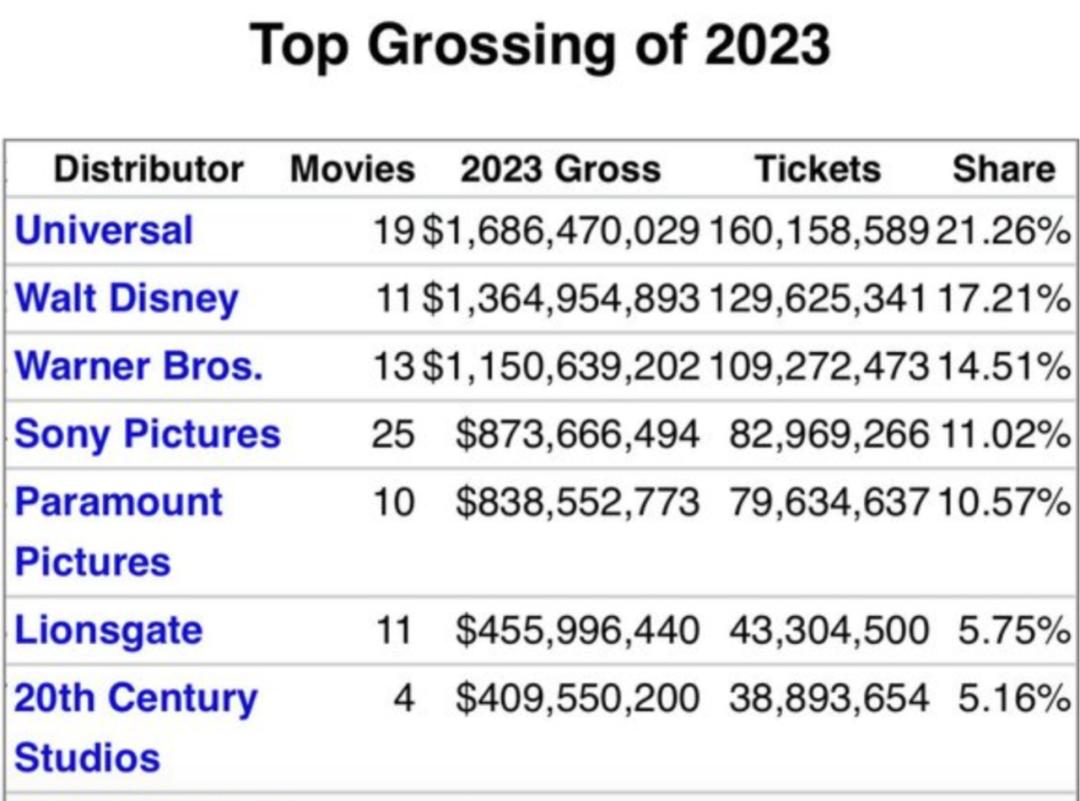This screenshot has width=1080, height=801.
Task: Click Paramount's gross of $838,552,773
Action: [x=577, y=502]
